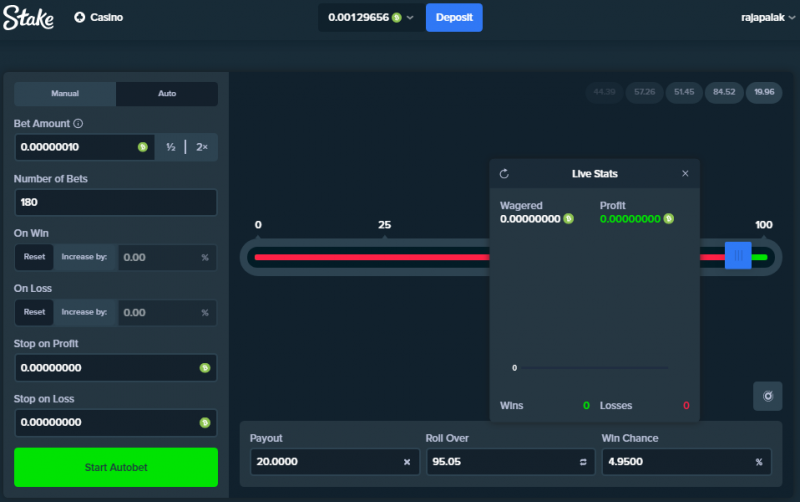800x502 pixels.
Task: Toggle Roll Over/Under swap icon
Action: click(x=583, y=462)
